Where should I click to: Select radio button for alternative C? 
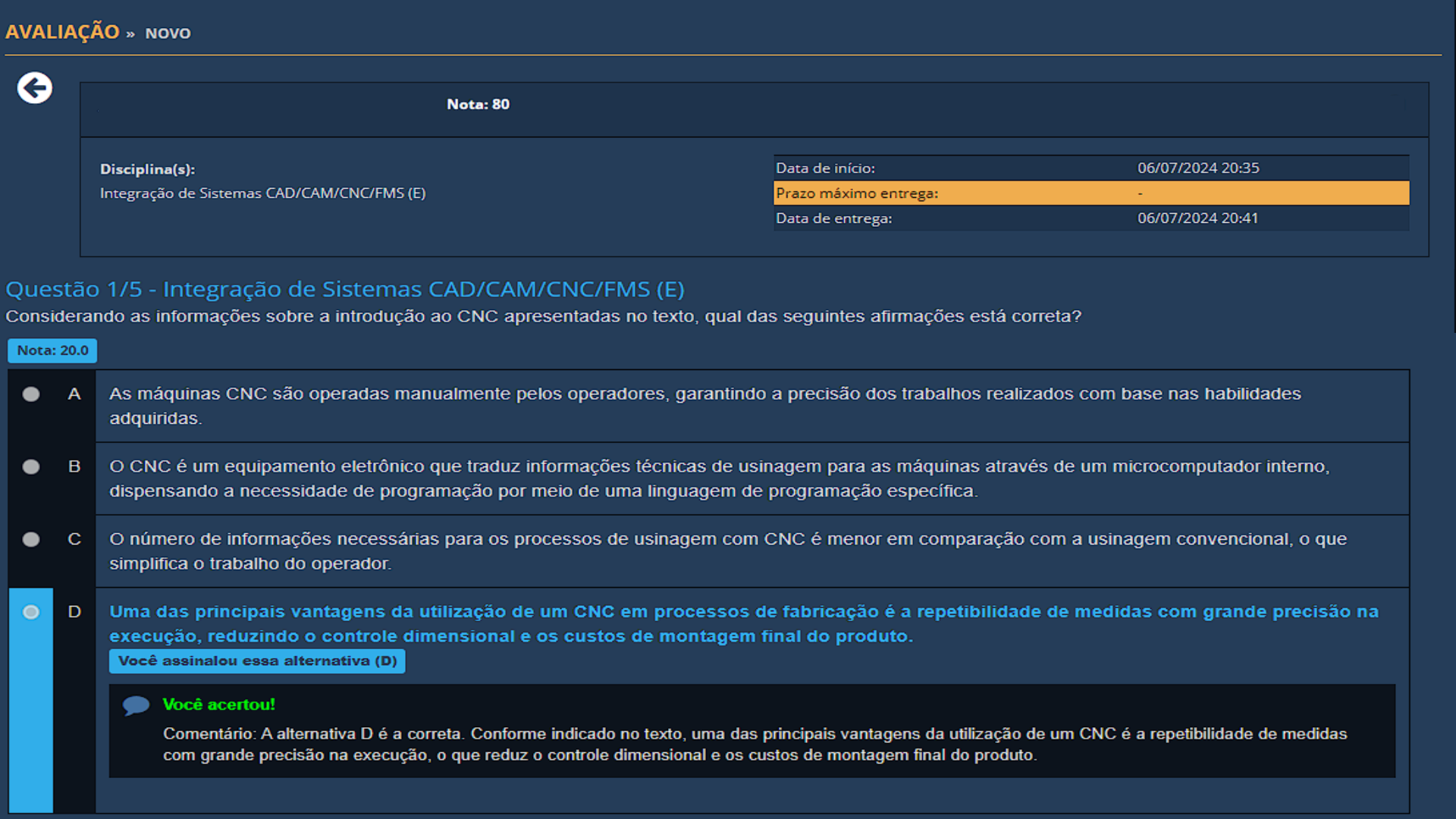(x=31, y=539)
